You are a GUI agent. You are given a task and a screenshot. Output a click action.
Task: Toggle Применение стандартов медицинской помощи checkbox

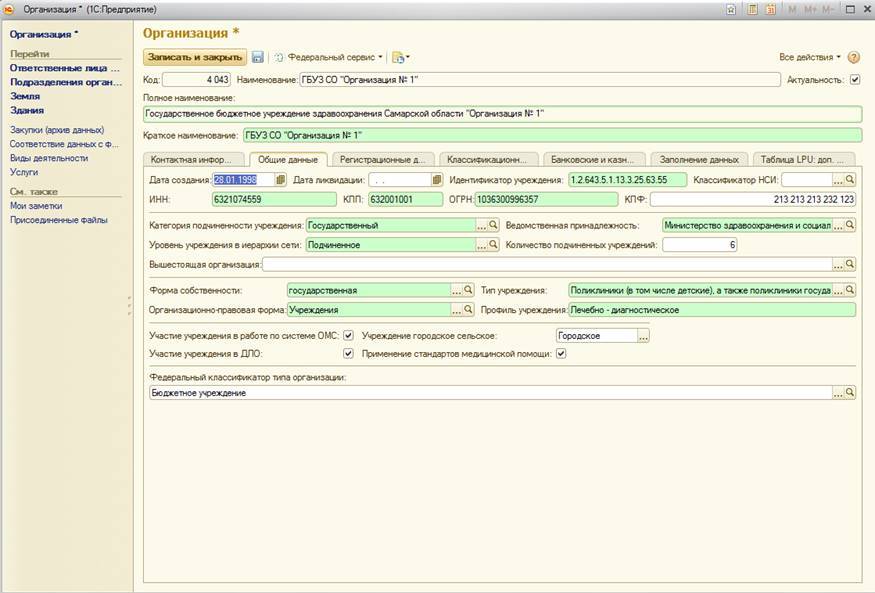click(561, 353)
